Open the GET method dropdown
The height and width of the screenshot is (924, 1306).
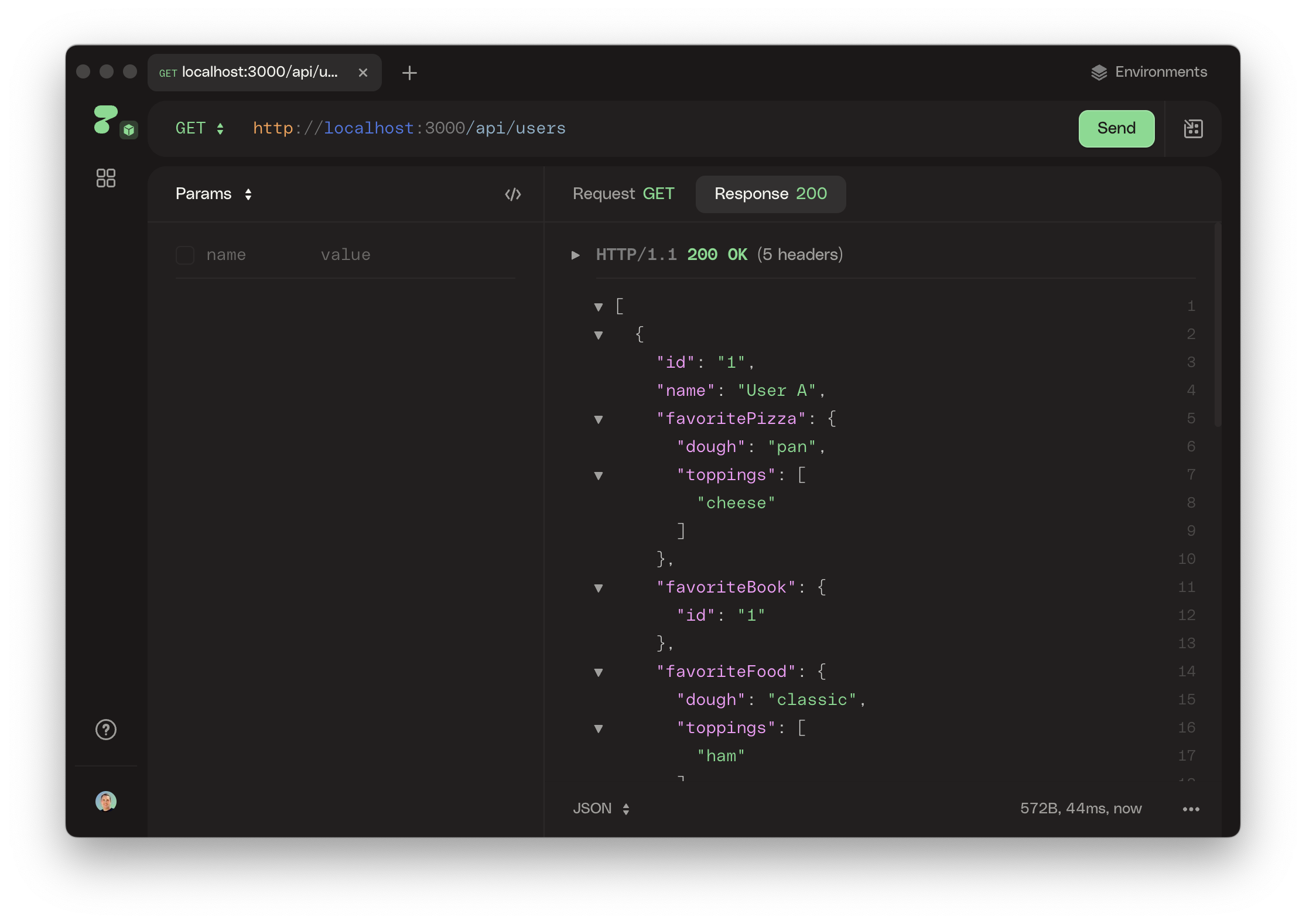tap(200, 129)
